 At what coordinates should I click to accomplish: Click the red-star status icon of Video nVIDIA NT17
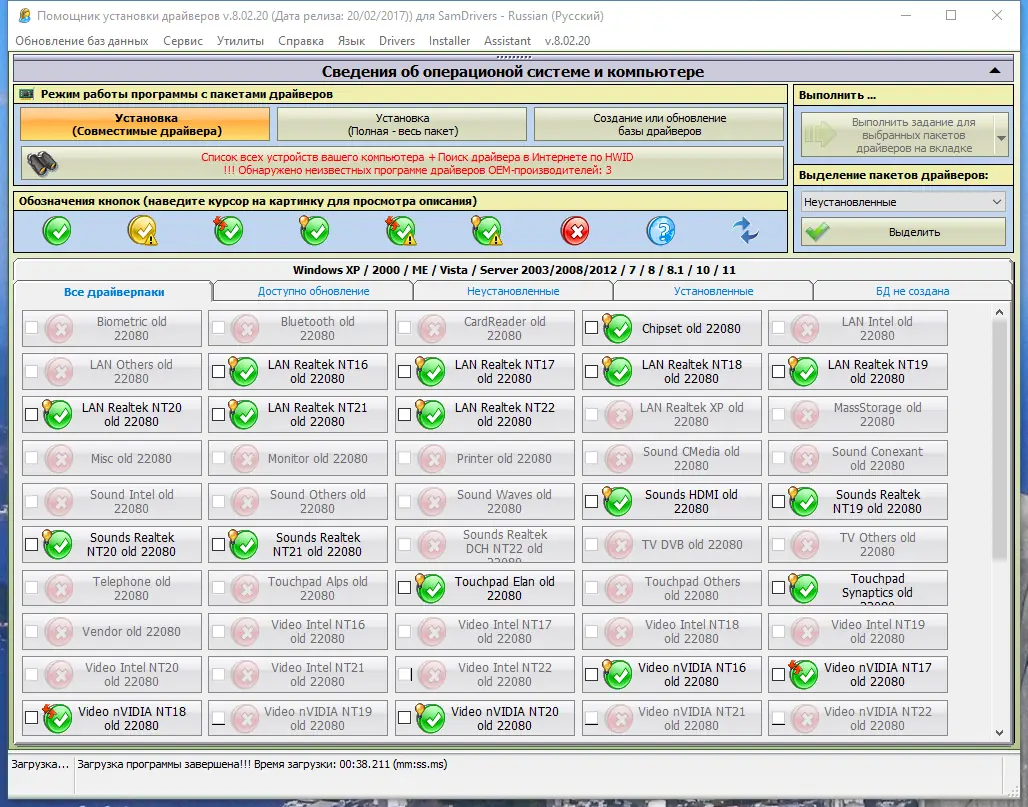tap(803, 675)
